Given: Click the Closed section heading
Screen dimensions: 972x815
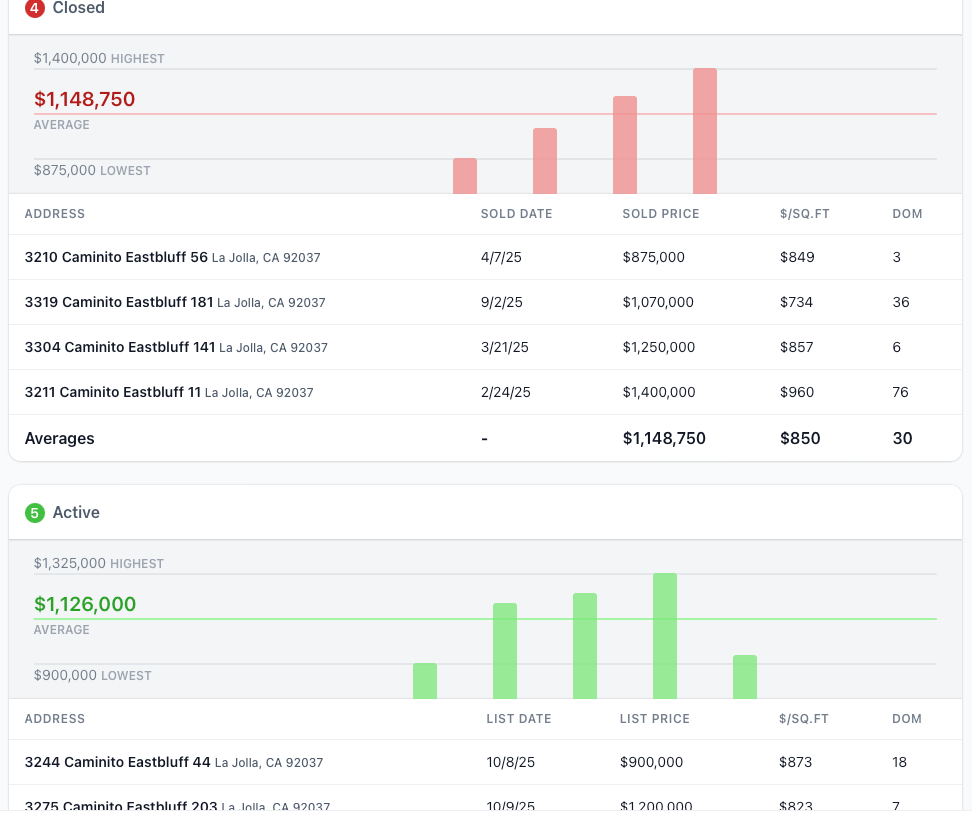Looking at the screenshot, I should (x=78, y=8).
